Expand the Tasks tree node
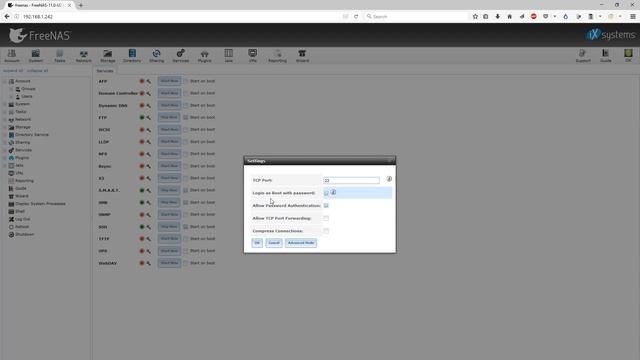This screenshot has height=360, width=640. click(5, 112)
